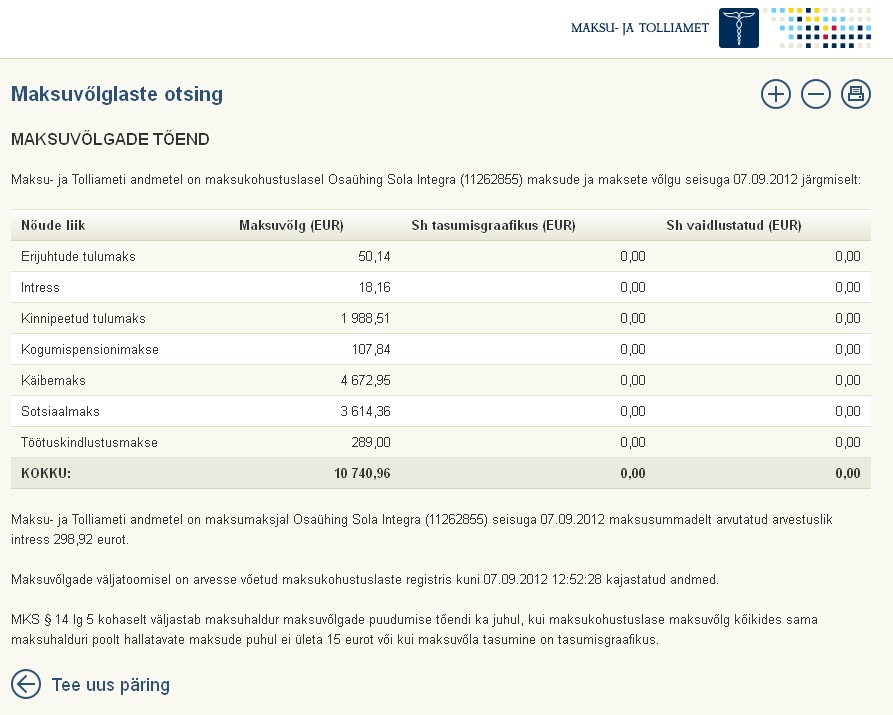Image resolution: width=893 pixels, height=715 pixels.
Task: Click the 'Sh vaidlustatud (EUR)' column header
Action: click(x=734, y=226)
